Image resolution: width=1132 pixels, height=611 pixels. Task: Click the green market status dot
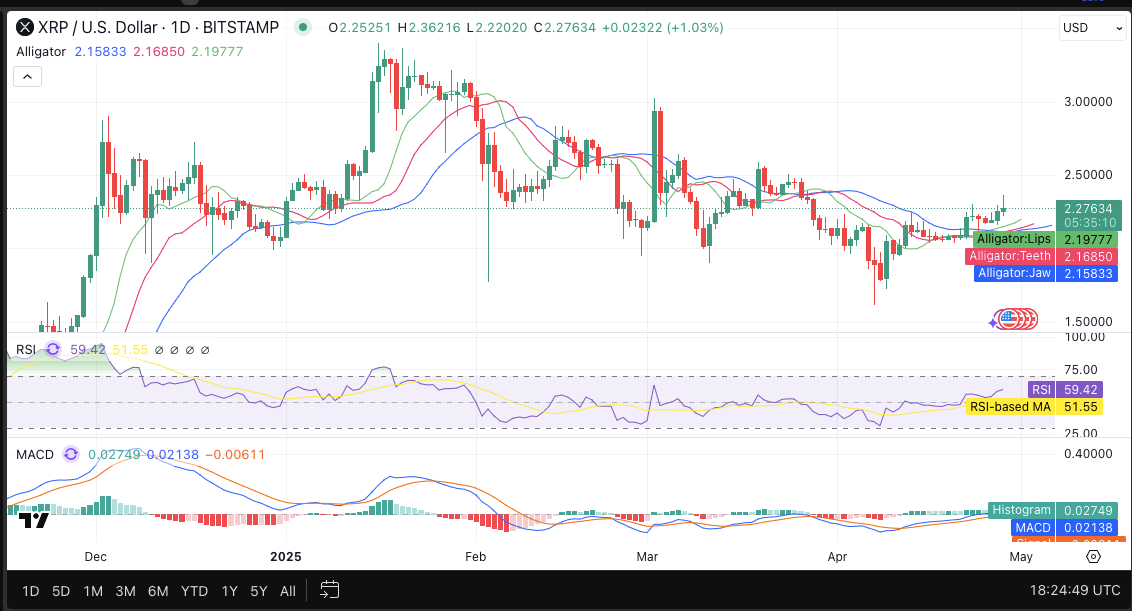(x=303, y=27)
